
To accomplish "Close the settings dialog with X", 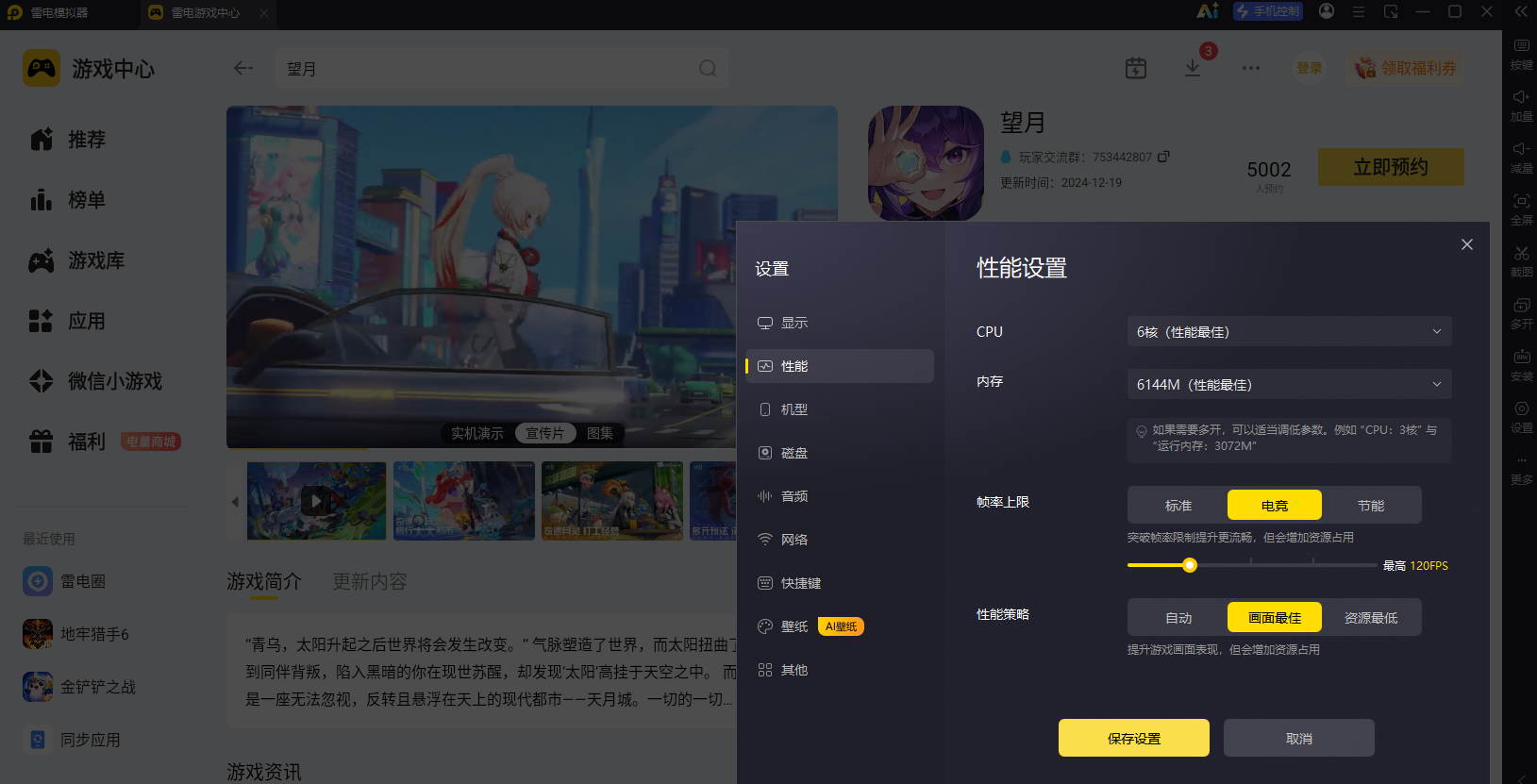I will tap(1467, 244).
